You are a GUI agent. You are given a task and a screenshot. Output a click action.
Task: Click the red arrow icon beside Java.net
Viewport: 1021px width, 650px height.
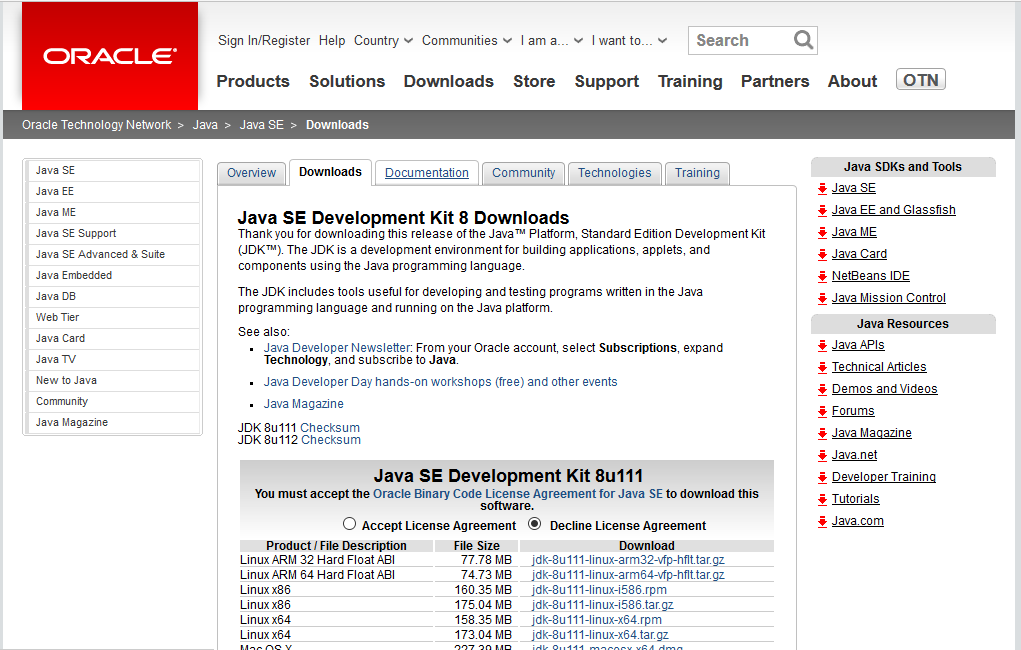click(822, 456)
